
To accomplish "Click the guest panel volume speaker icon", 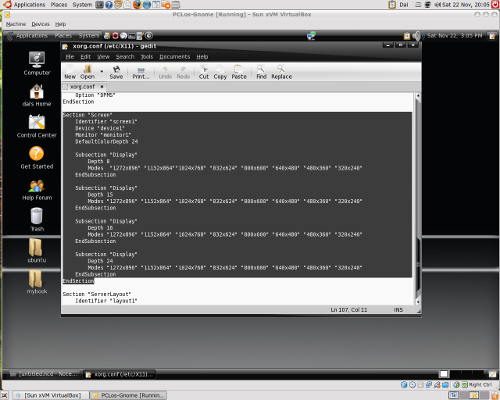I will coord(416,36).
